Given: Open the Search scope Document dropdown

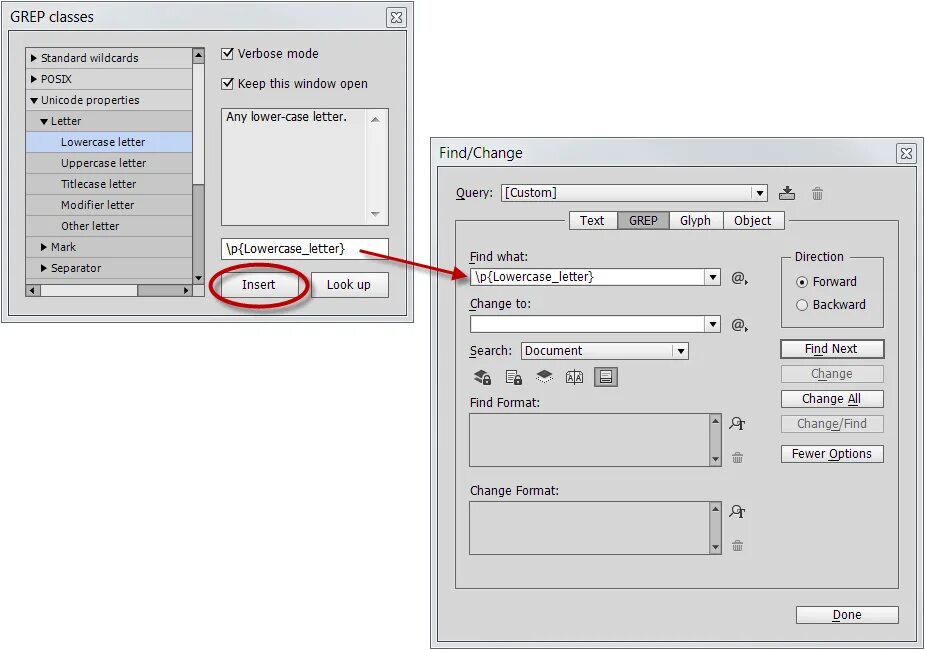Looking at the screenshot, I should point(681,351).
